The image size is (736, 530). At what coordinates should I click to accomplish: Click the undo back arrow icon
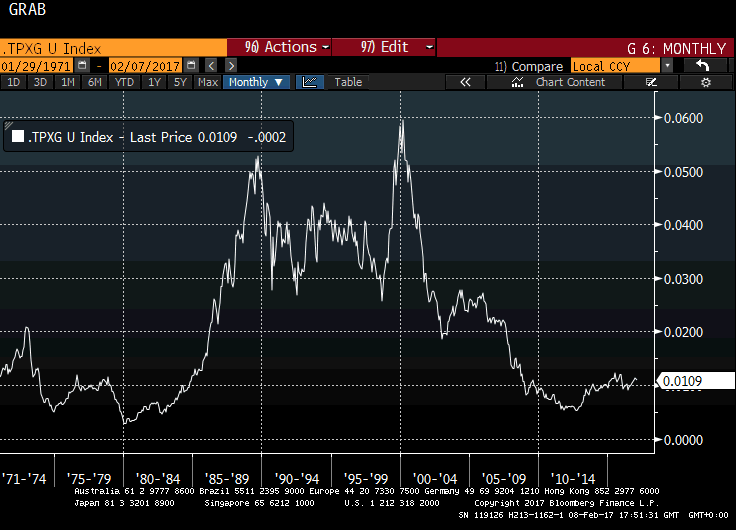[702, 65]
